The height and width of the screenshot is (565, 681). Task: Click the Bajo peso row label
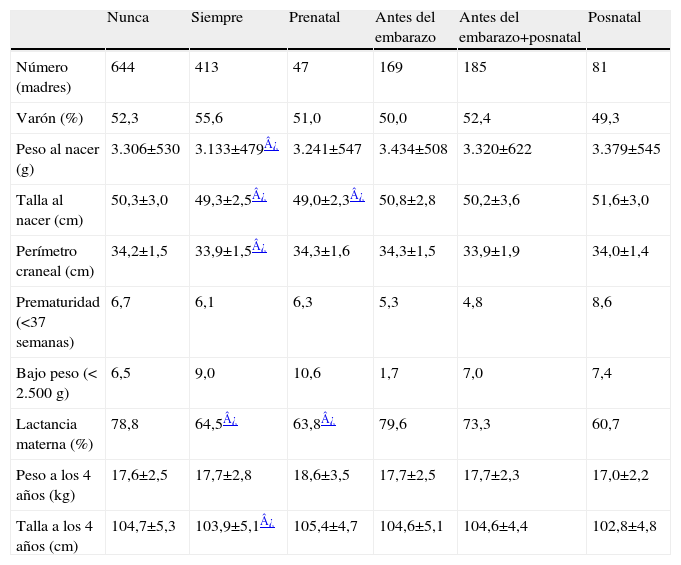pos(55,381)
